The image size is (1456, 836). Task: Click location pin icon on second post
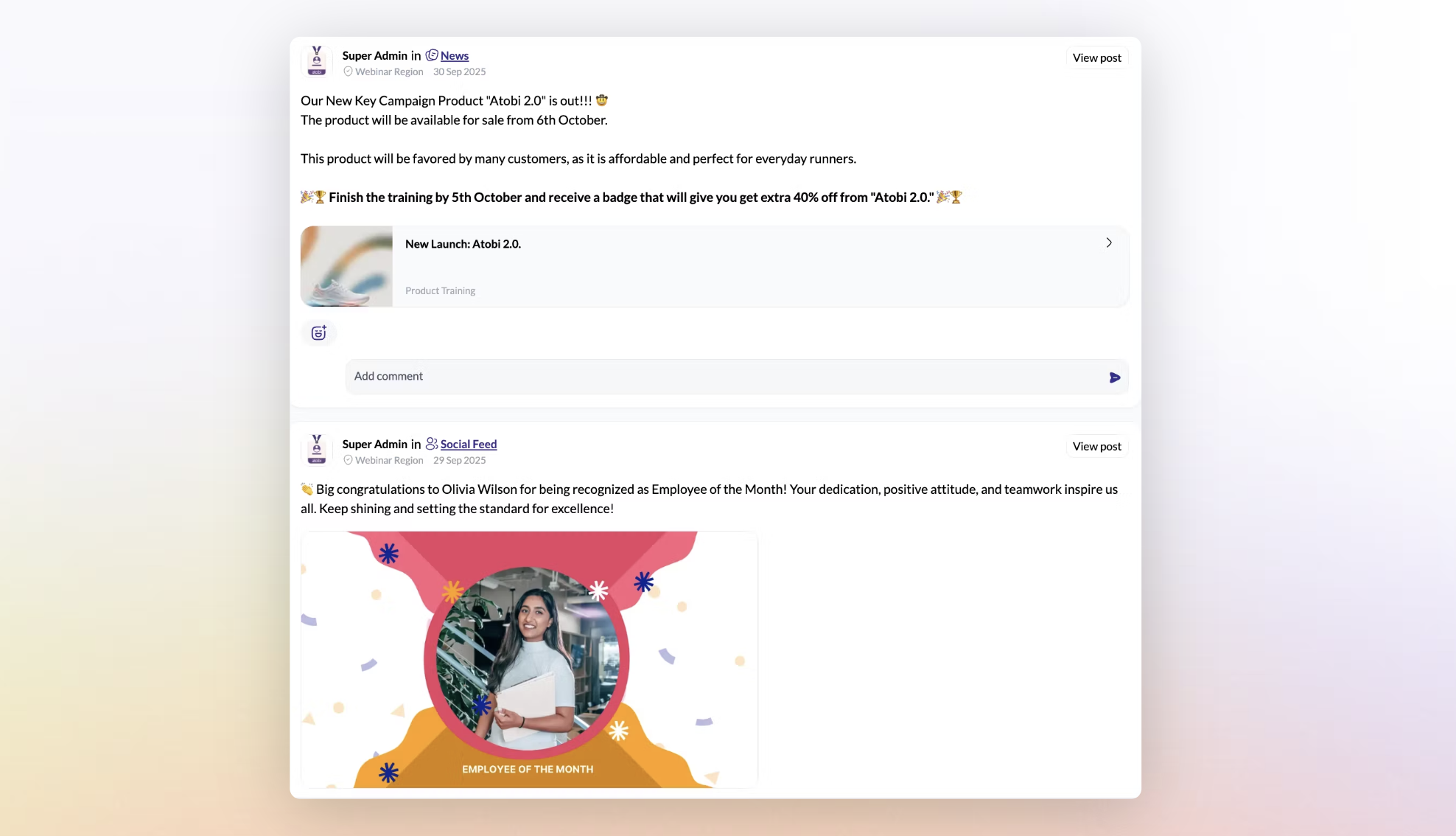pyautogui.click(x=348, y=460)
